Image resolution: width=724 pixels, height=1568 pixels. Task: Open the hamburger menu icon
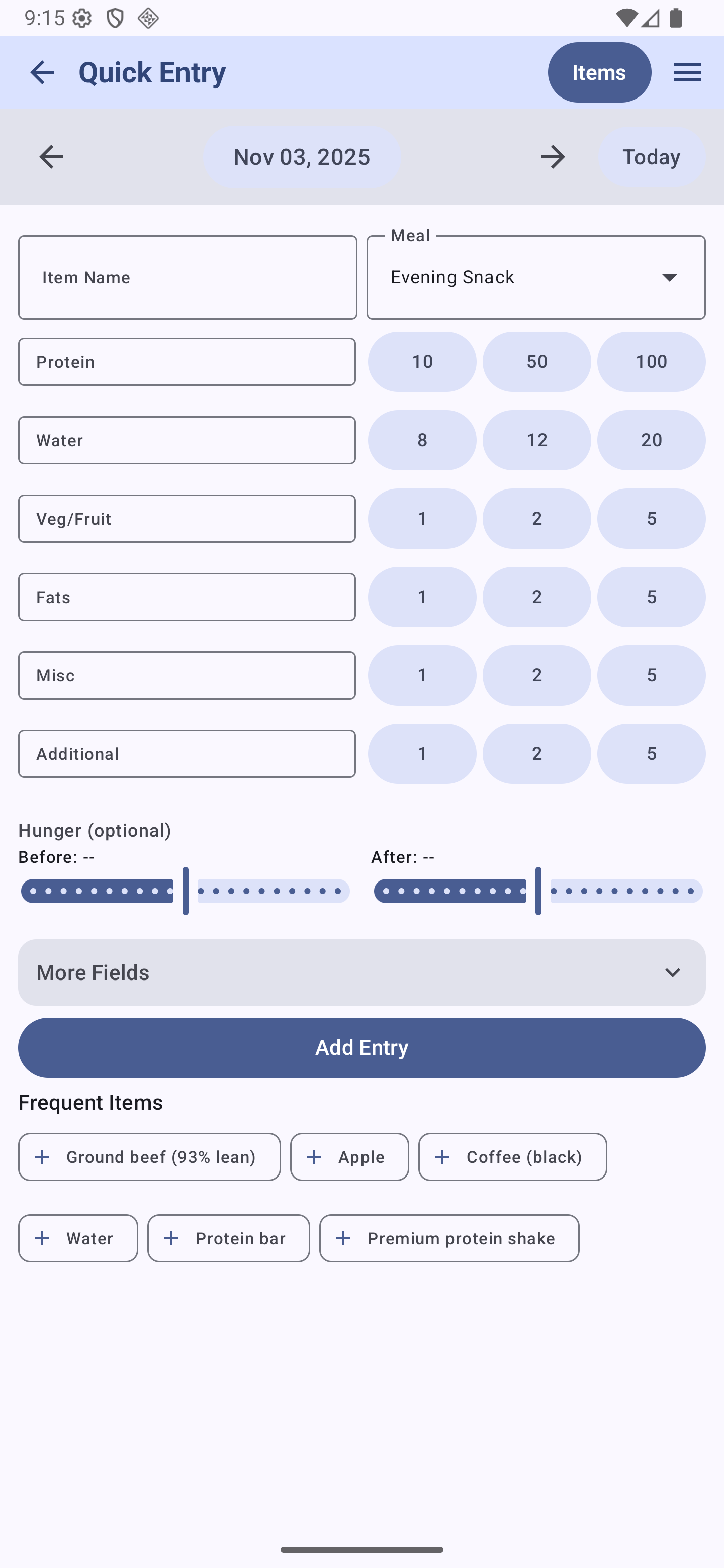click(x=687, y=72)
